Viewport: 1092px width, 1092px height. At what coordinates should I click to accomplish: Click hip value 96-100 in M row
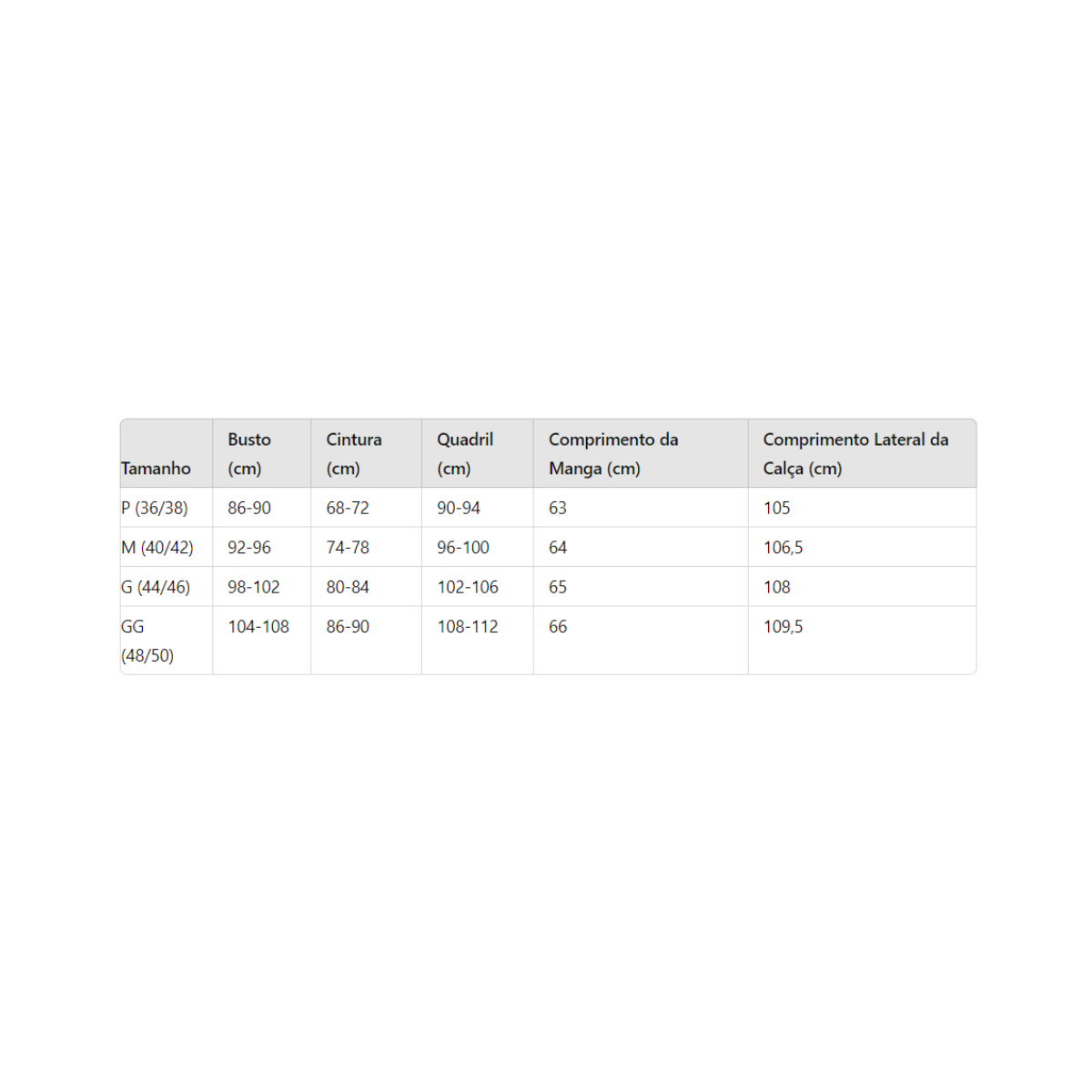pos(463,548)
